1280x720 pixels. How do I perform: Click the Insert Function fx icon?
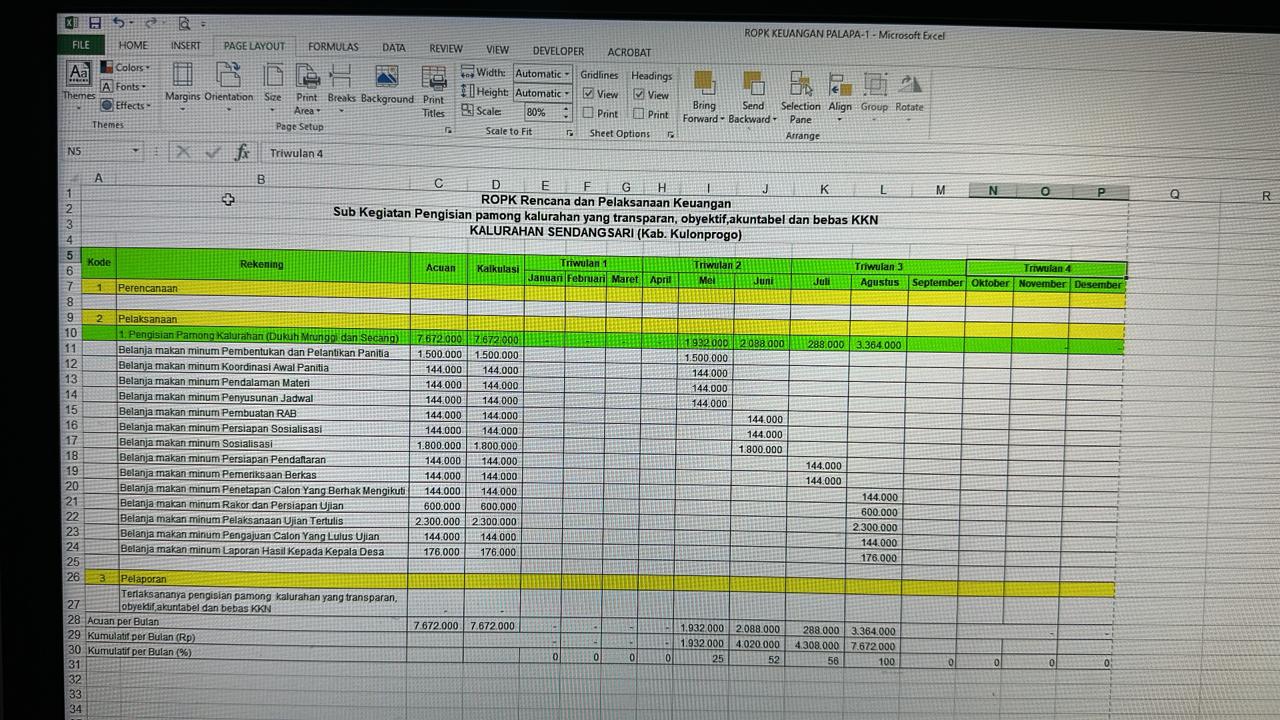coord(242,153)
